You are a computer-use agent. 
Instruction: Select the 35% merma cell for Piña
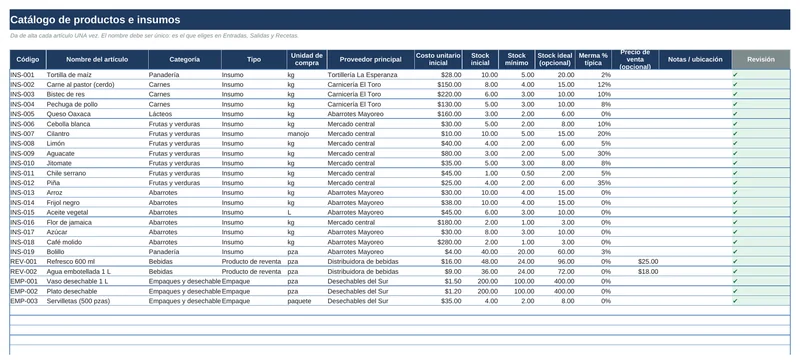pyautogui.click(x=593, y=183)
